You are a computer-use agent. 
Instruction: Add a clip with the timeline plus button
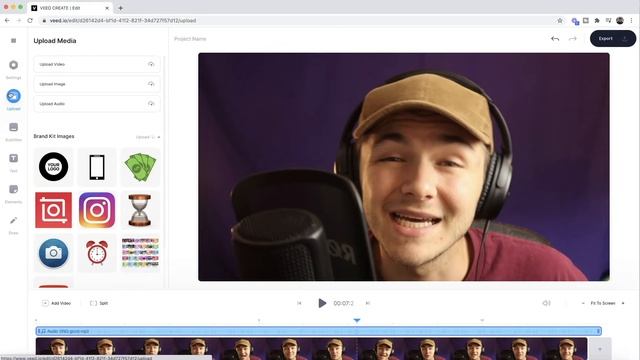(600, 349)
